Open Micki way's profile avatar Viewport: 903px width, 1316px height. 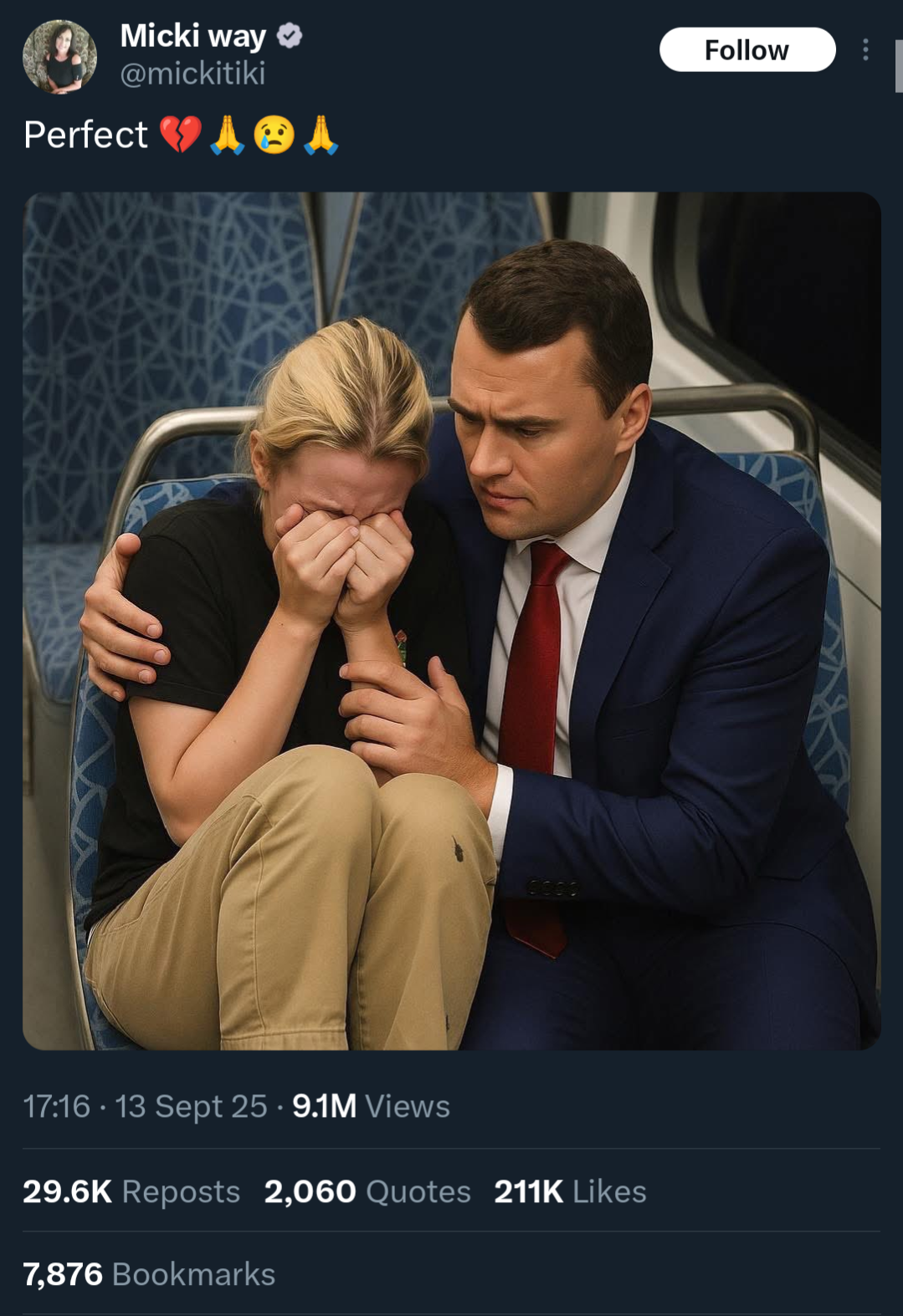(x=59, y=57)
